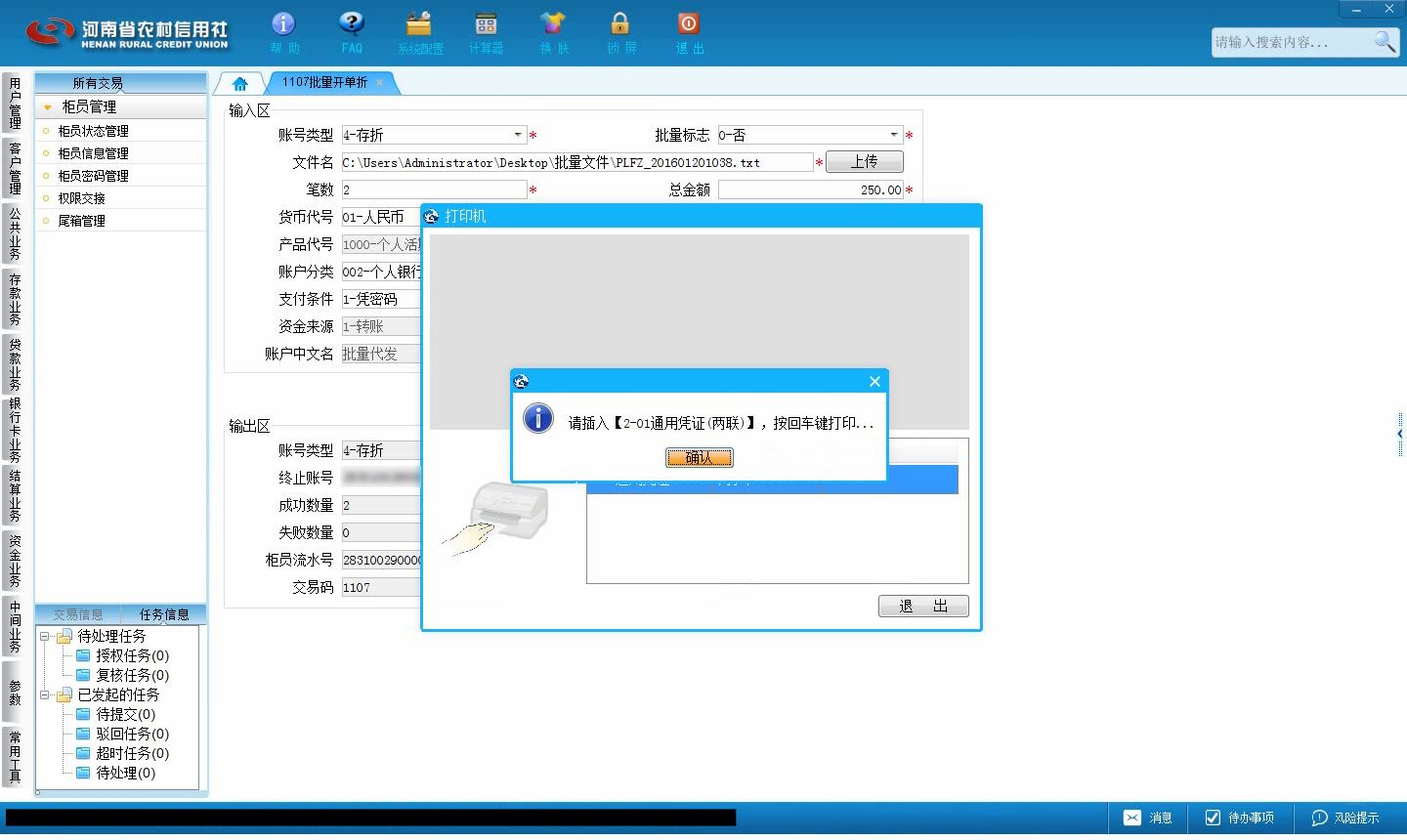Image resolution: width=1407 pixels, height=840 pixels.
Task: Select 授权任务(0) tree item
Action: click(132, 655)
